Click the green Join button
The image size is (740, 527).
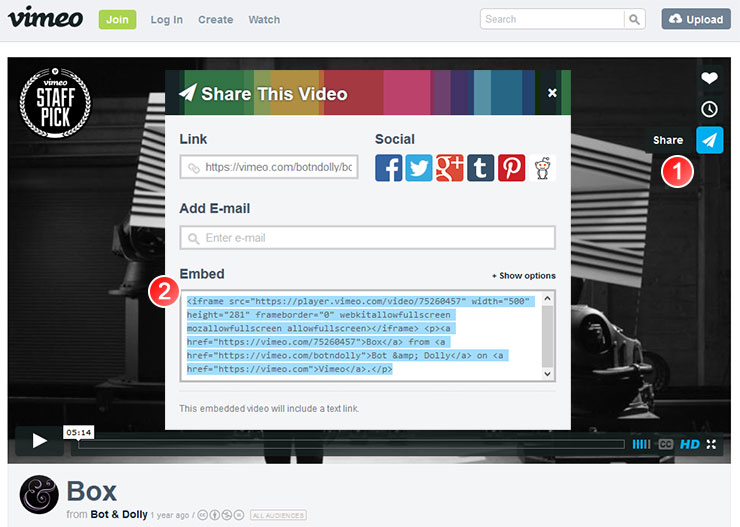(118, 19)
